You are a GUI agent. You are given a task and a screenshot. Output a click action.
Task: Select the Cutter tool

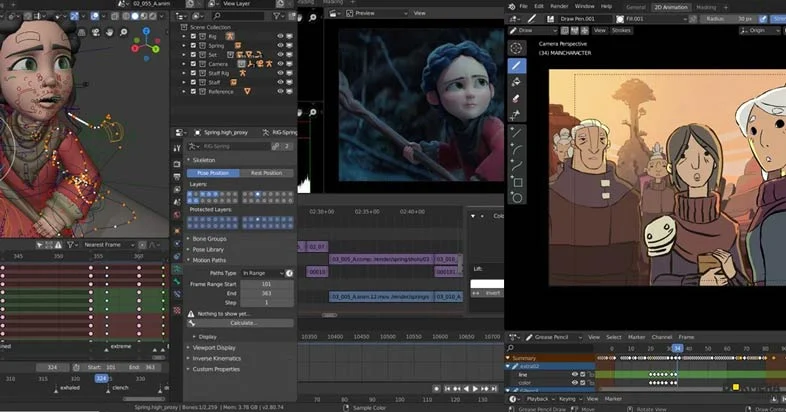point(516,115)
